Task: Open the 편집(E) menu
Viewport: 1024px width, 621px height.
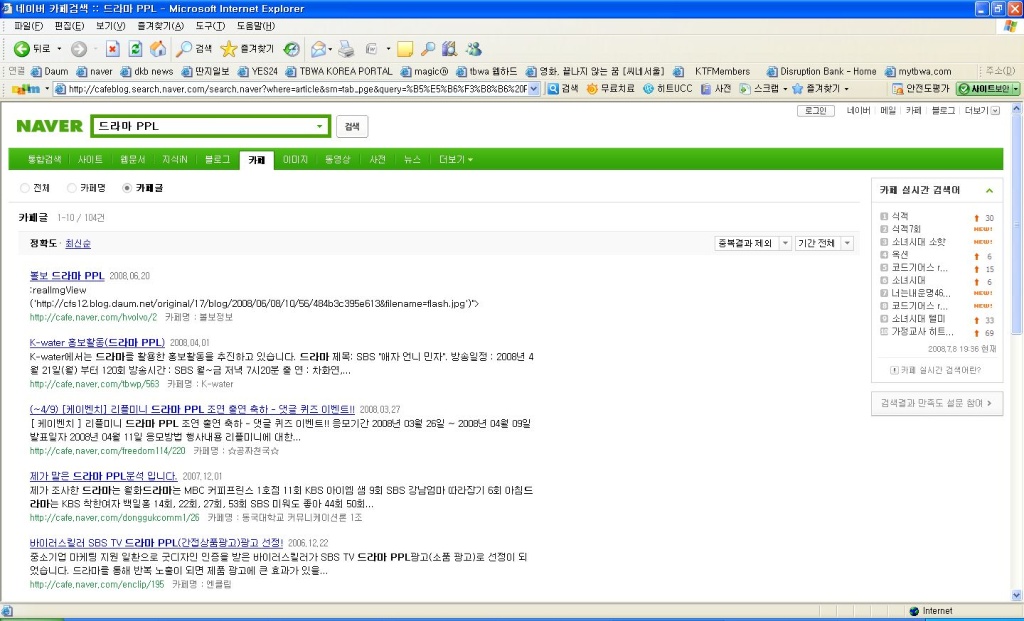Action: (69, 26)
